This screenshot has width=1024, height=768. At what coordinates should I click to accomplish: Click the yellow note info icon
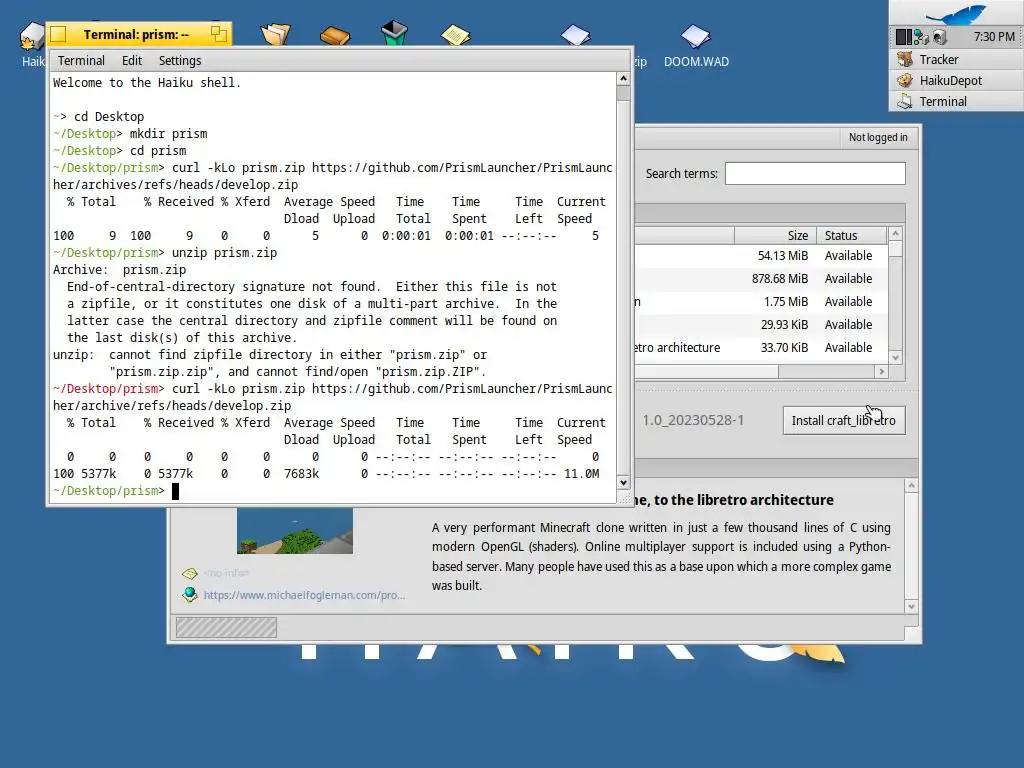[x=190, y=573]
